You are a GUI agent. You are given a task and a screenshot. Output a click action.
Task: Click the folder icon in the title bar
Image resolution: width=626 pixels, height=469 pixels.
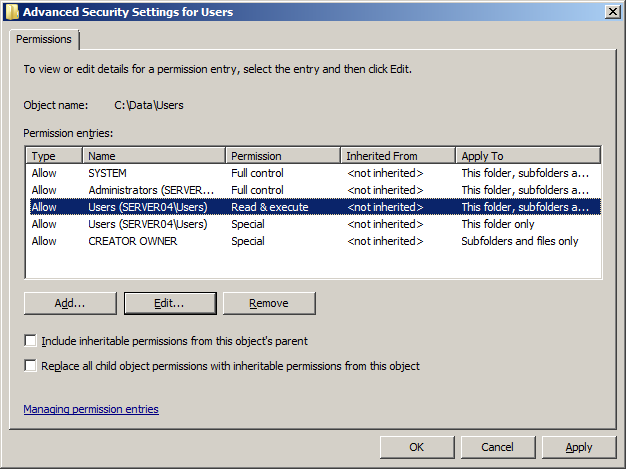pos(12,12)
